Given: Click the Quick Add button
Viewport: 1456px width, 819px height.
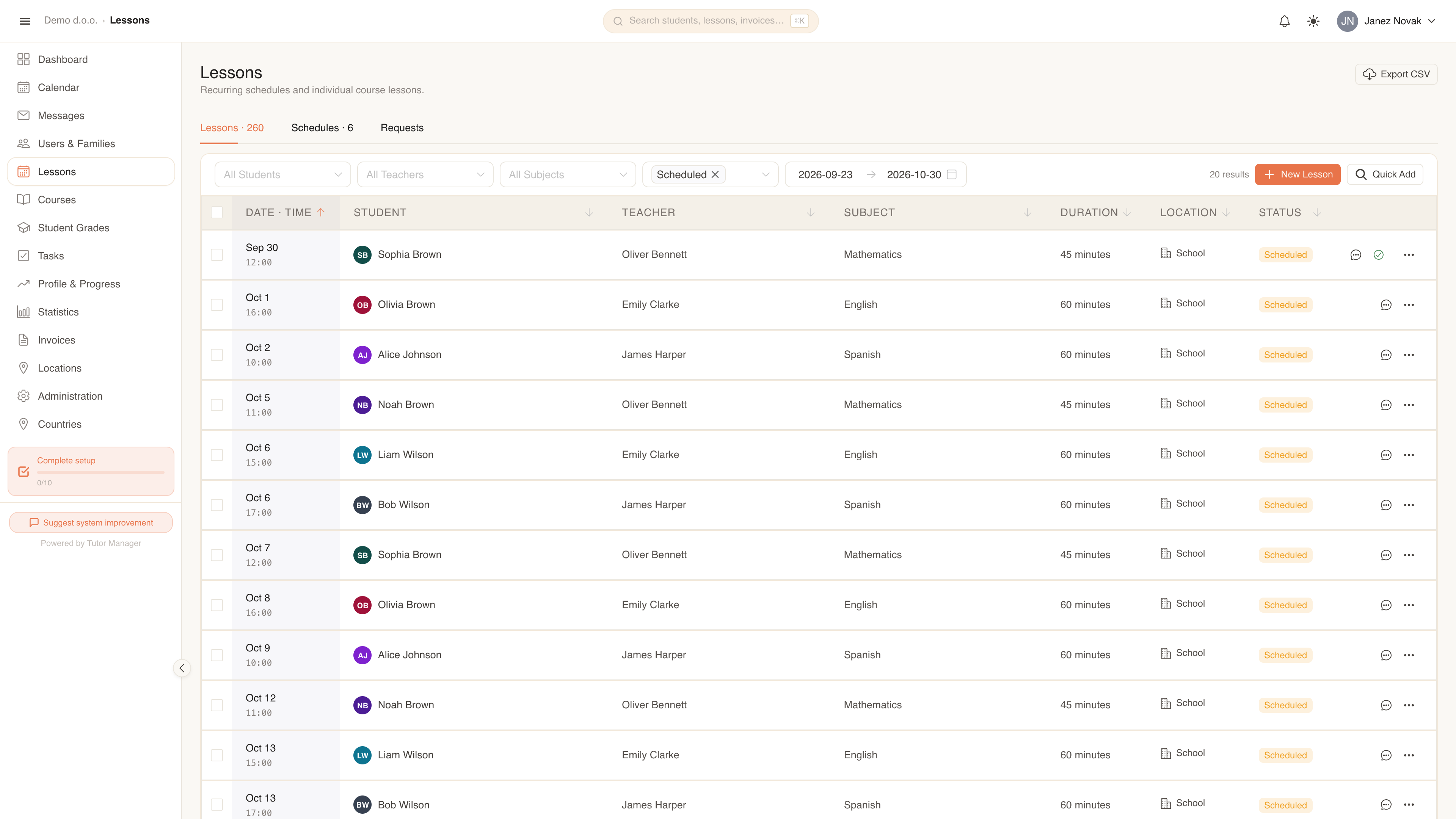Looking at the screenshot, I should 1385,175.
